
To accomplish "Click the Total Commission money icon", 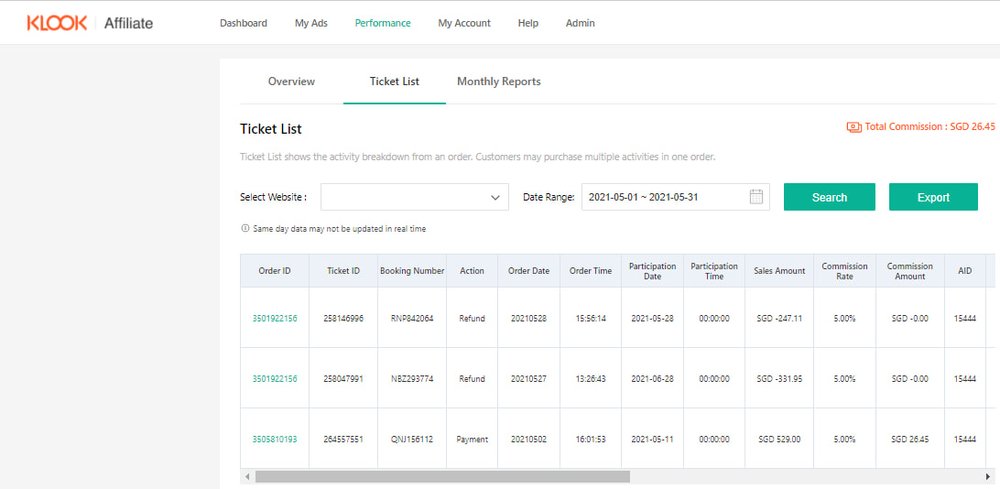I will click(x=854, y=127).
